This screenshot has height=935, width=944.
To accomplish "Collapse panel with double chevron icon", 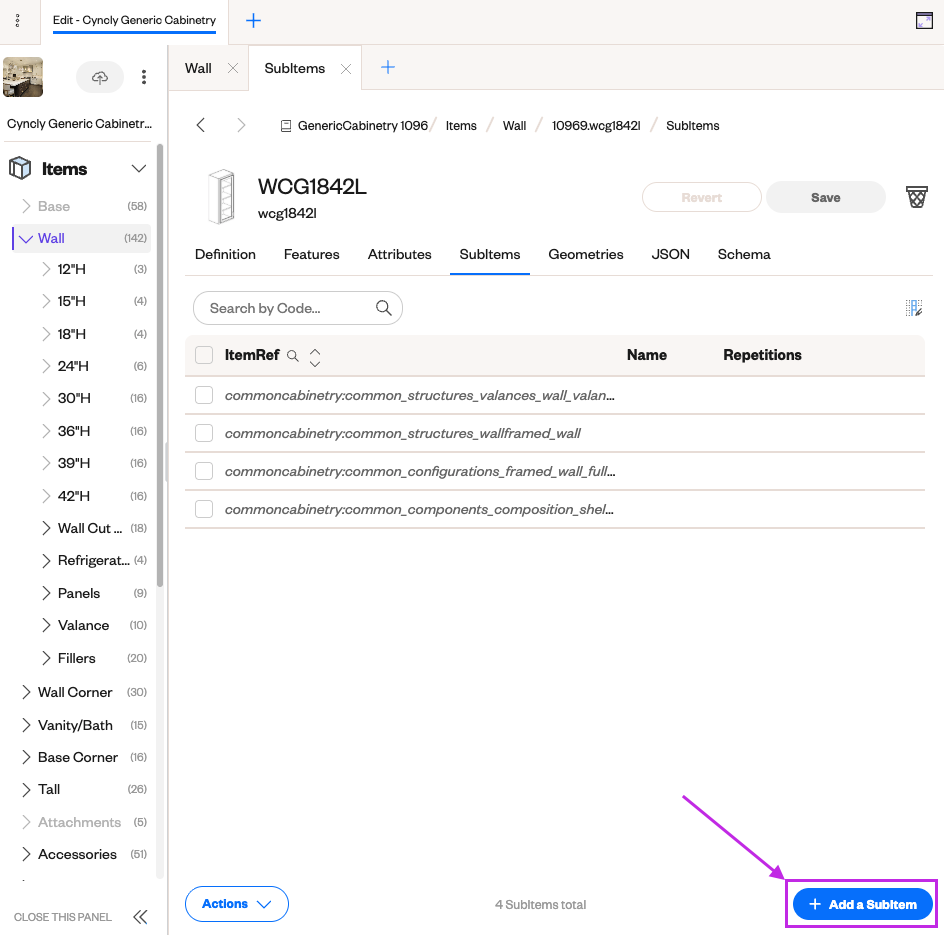I will [140, 916].
